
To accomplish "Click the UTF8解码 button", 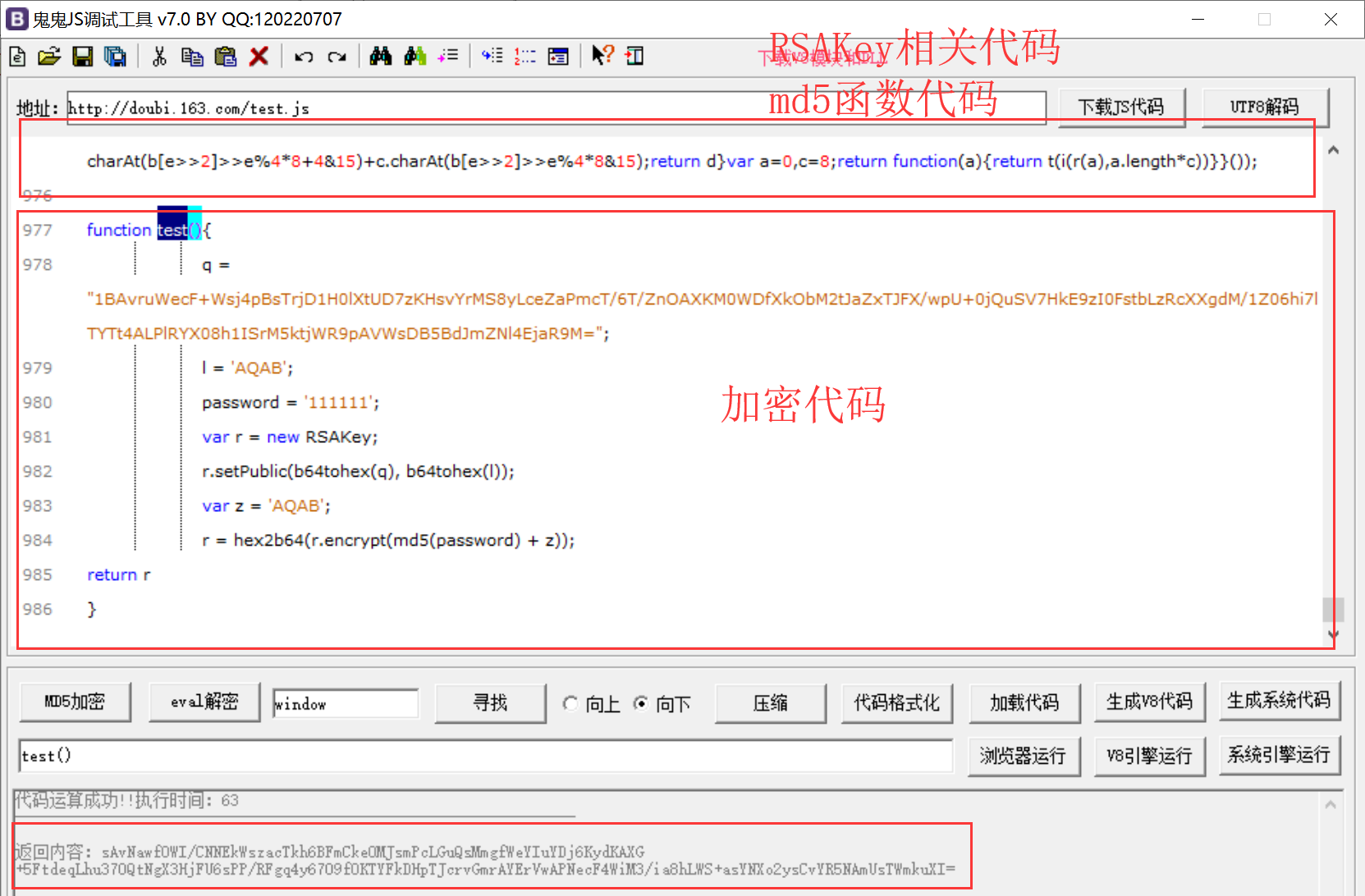I will point(1265,107).
